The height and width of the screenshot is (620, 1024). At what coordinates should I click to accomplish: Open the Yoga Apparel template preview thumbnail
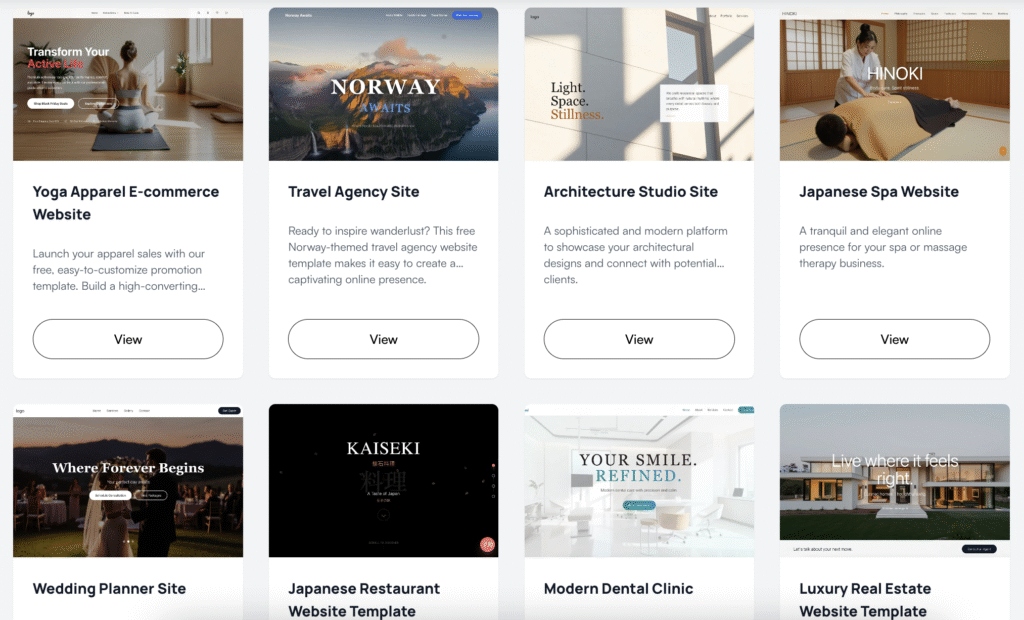pos(128,84)
